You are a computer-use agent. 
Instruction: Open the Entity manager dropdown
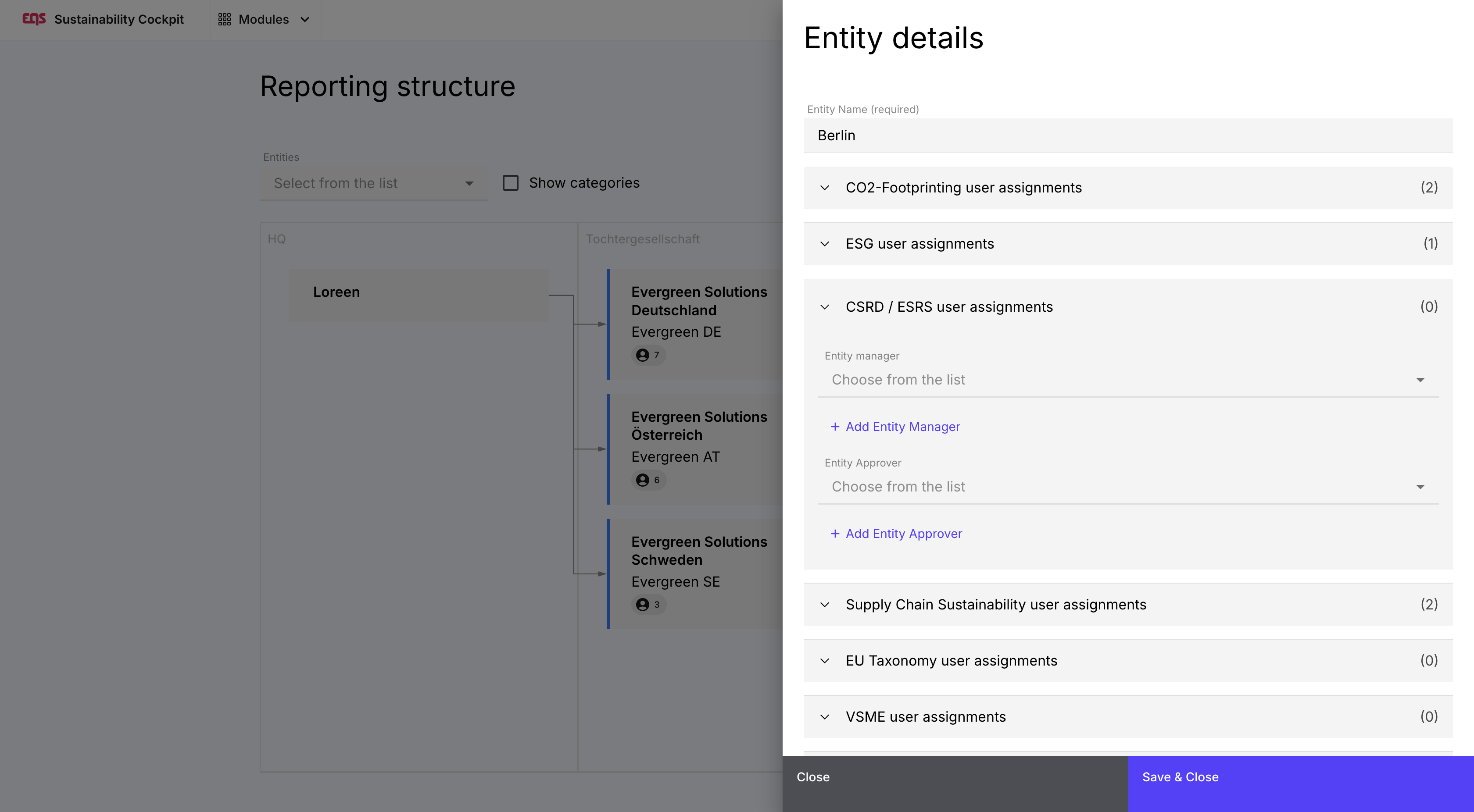(1127, 380)
